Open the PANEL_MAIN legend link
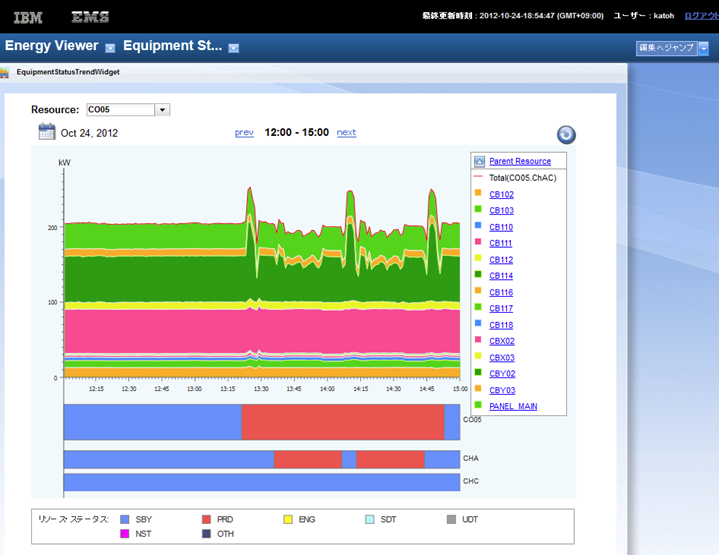The width and height of the screenshot is (719, 555). 513,406
